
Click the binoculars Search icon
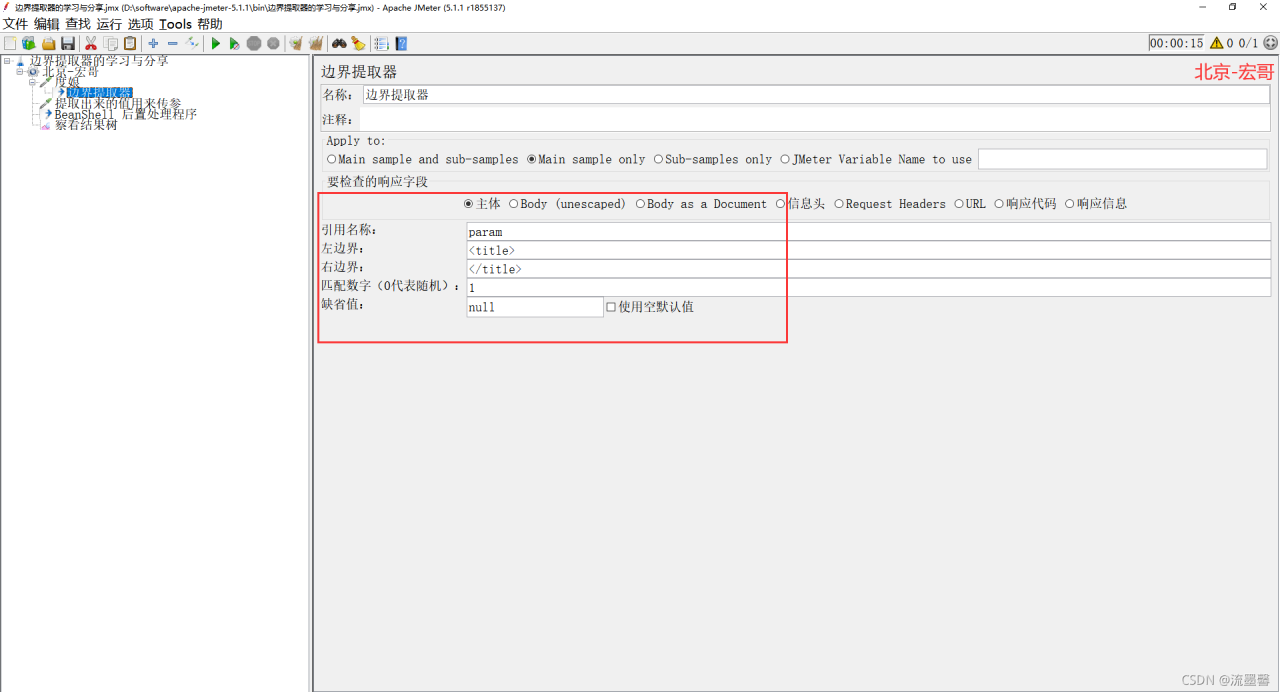(339, 43)
